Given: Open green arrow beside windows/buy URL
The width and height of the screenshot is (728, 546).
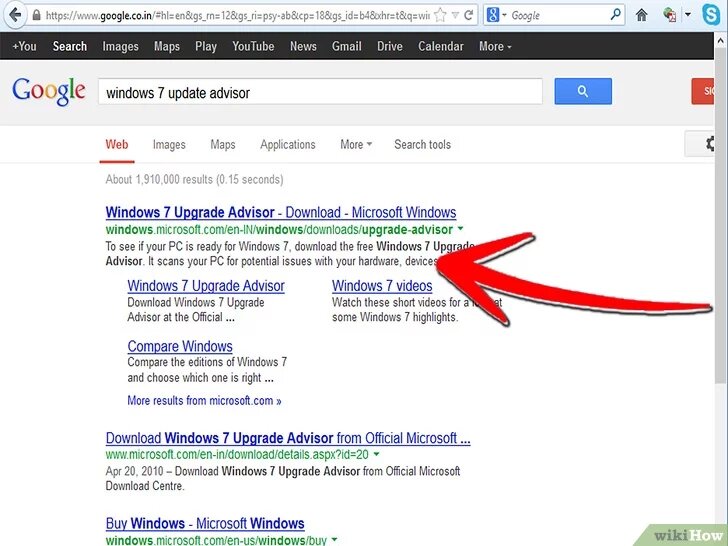Looking at the screenshot, I should 334,540.
